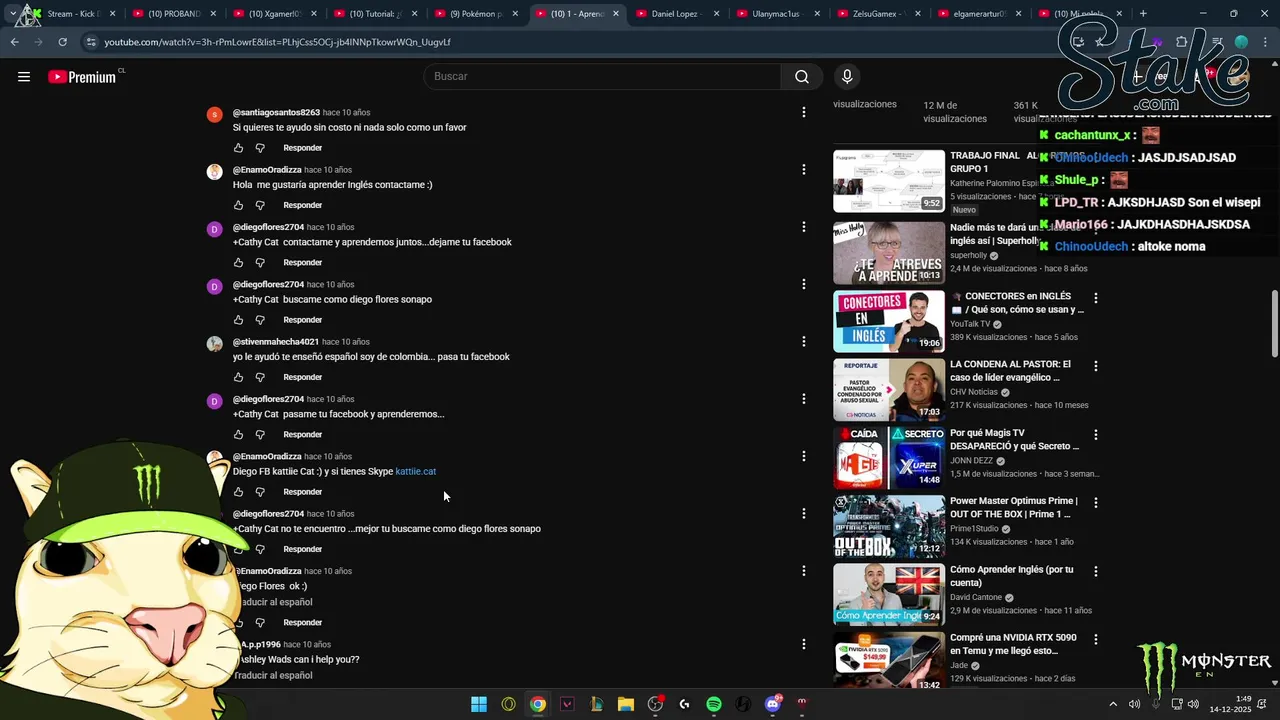Go to YouTube Premium home logo
This screenshot has height=720, width=1280.
84,77
